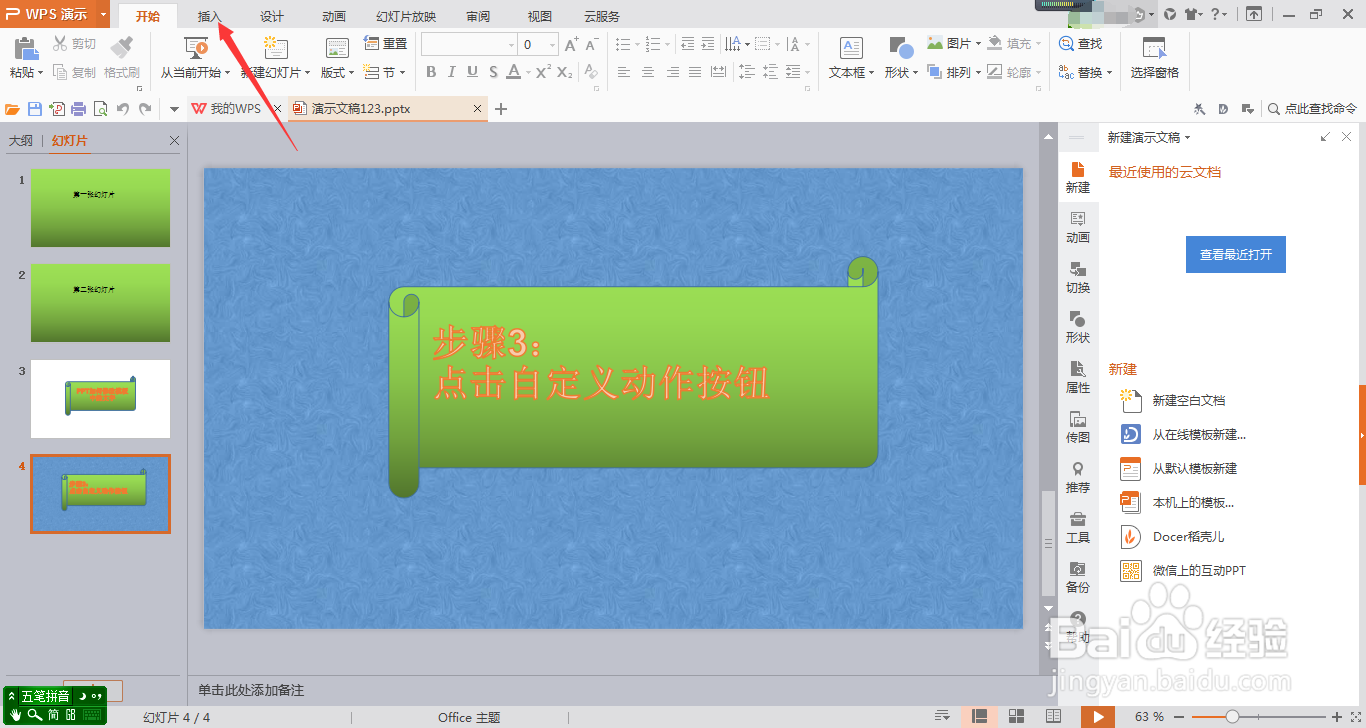Click the Paste clipboard icon
This screenshot has width=1366, height=728.
click(25, 48)
